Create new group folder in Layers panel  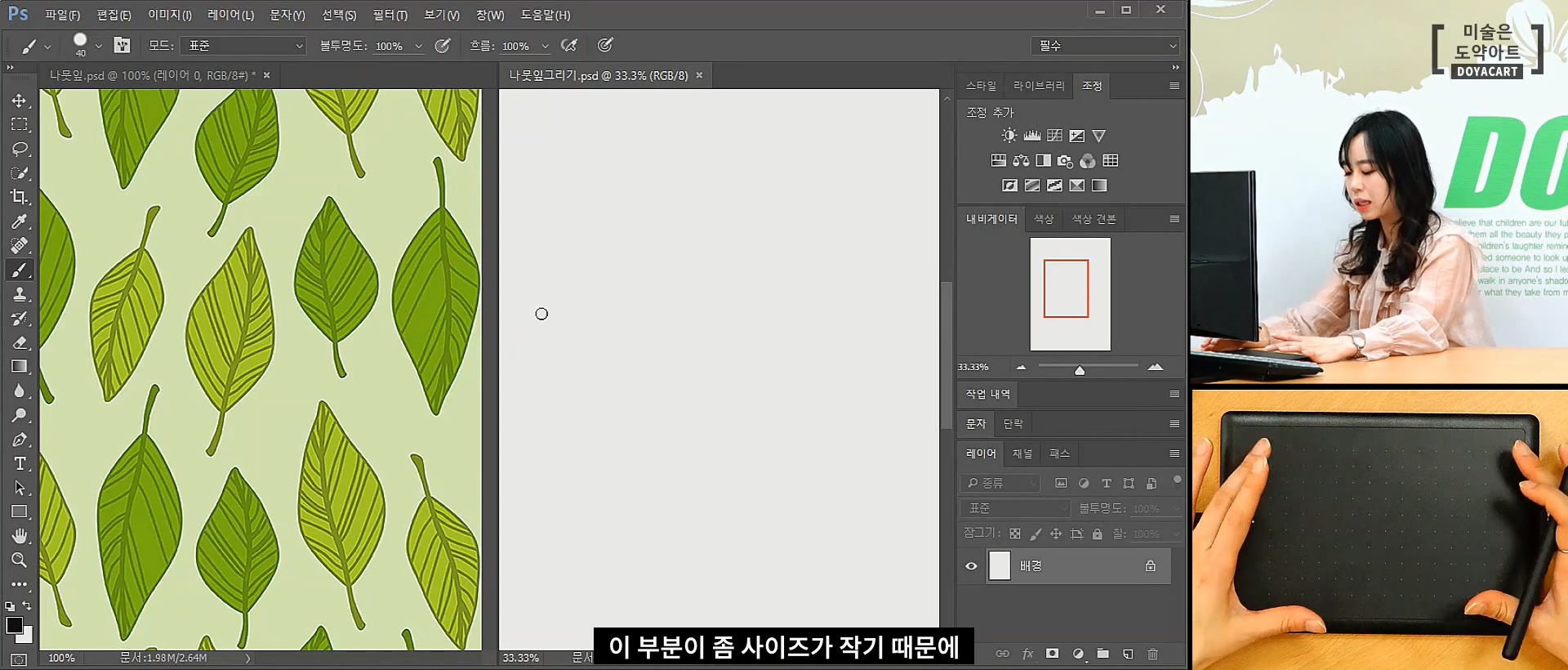(1103, 654)
